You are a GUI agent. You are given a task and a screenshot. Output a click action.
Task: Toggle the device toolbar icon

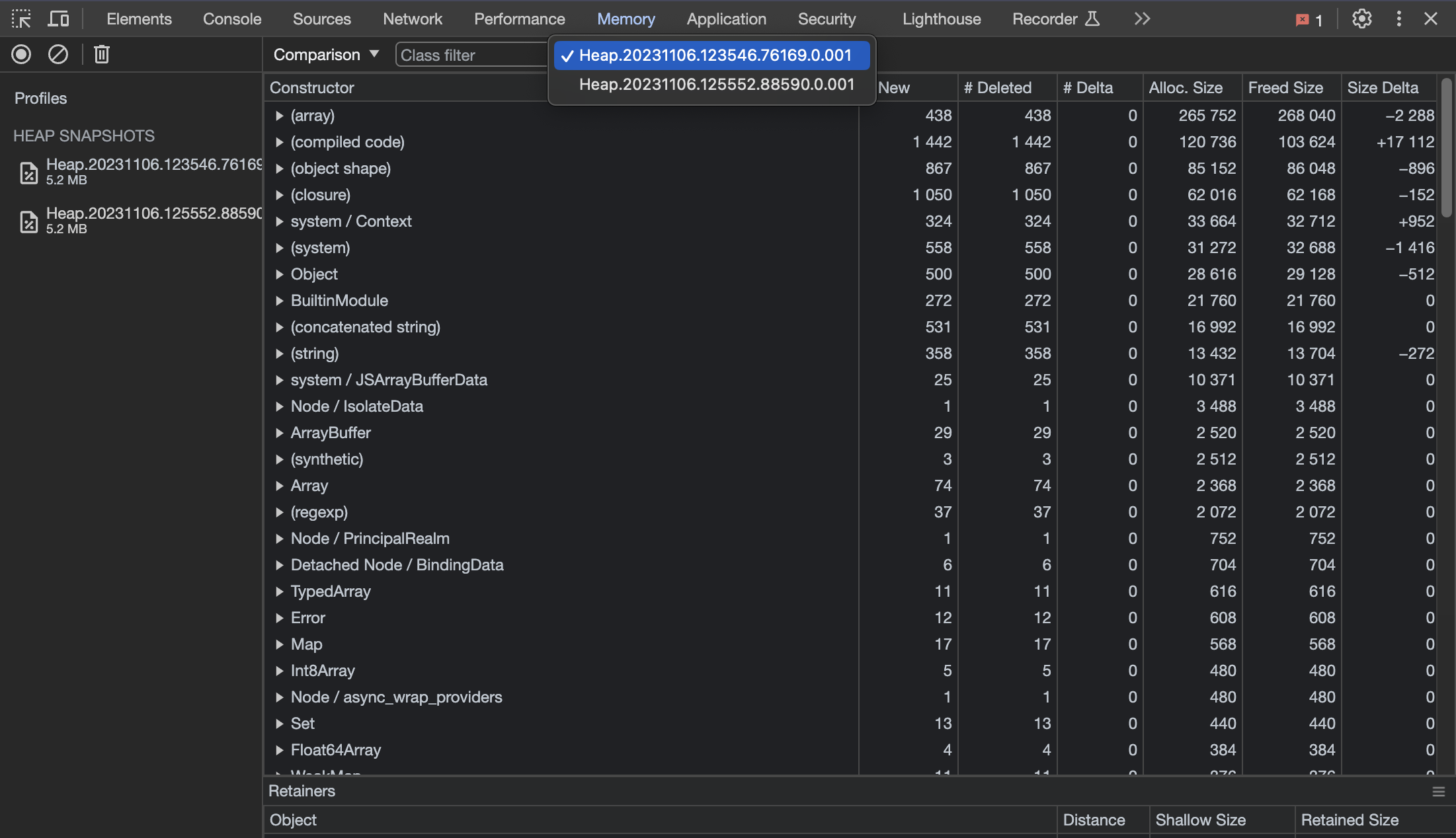pos(58,19)
